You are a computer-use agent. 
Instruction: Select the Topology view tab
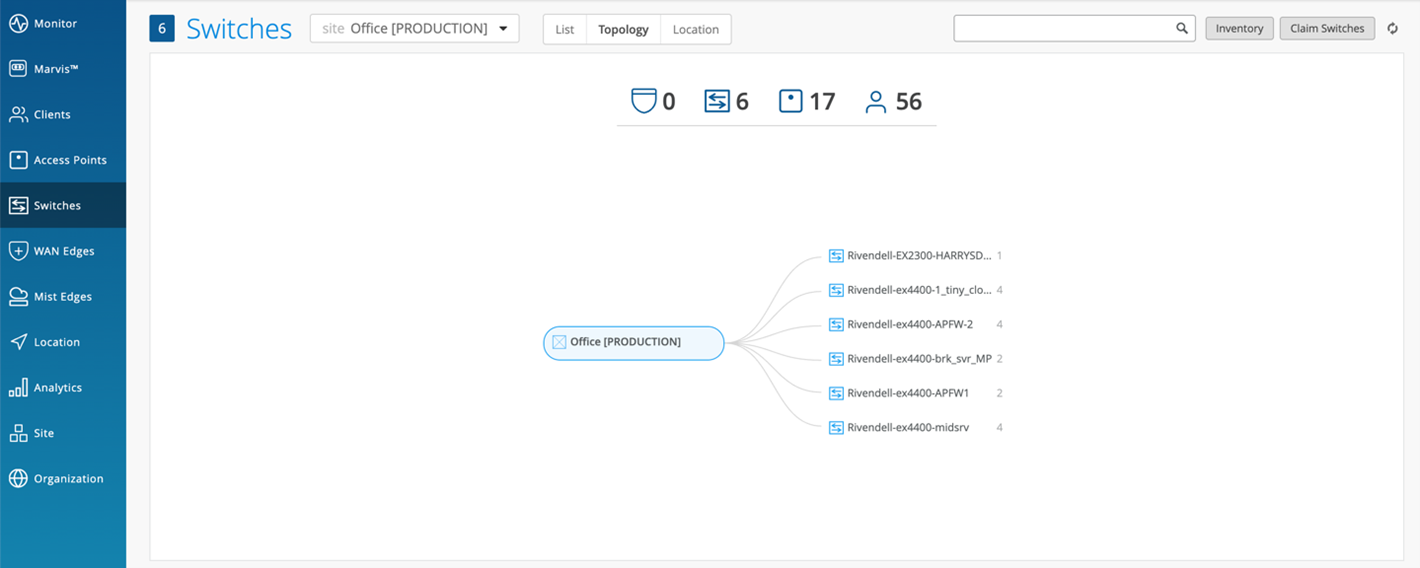click(x=623, y=29)
